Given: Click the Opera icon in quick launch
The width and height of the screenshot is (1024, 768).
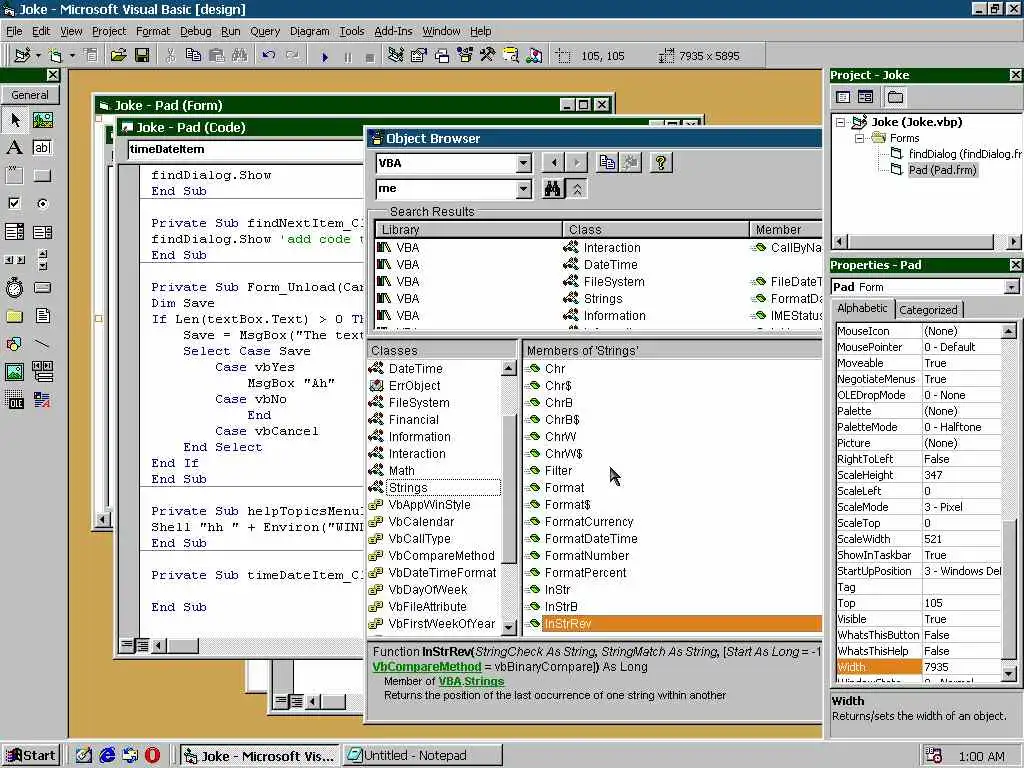Looking at the screenshot, I should point(152,756).
